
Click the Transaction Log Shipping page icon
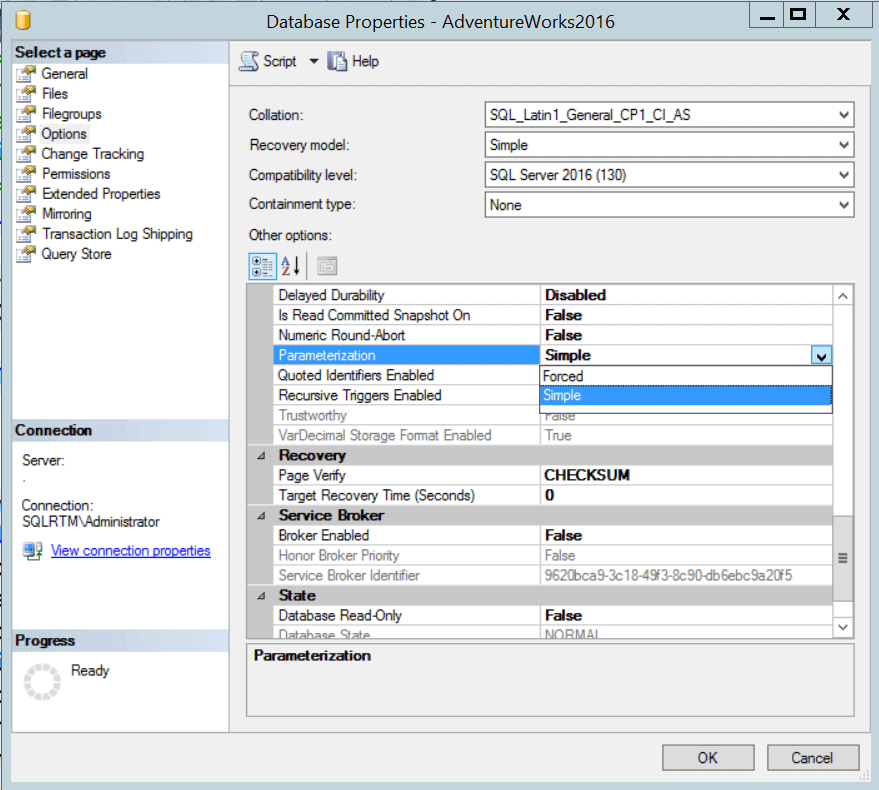tap(26, 234)
